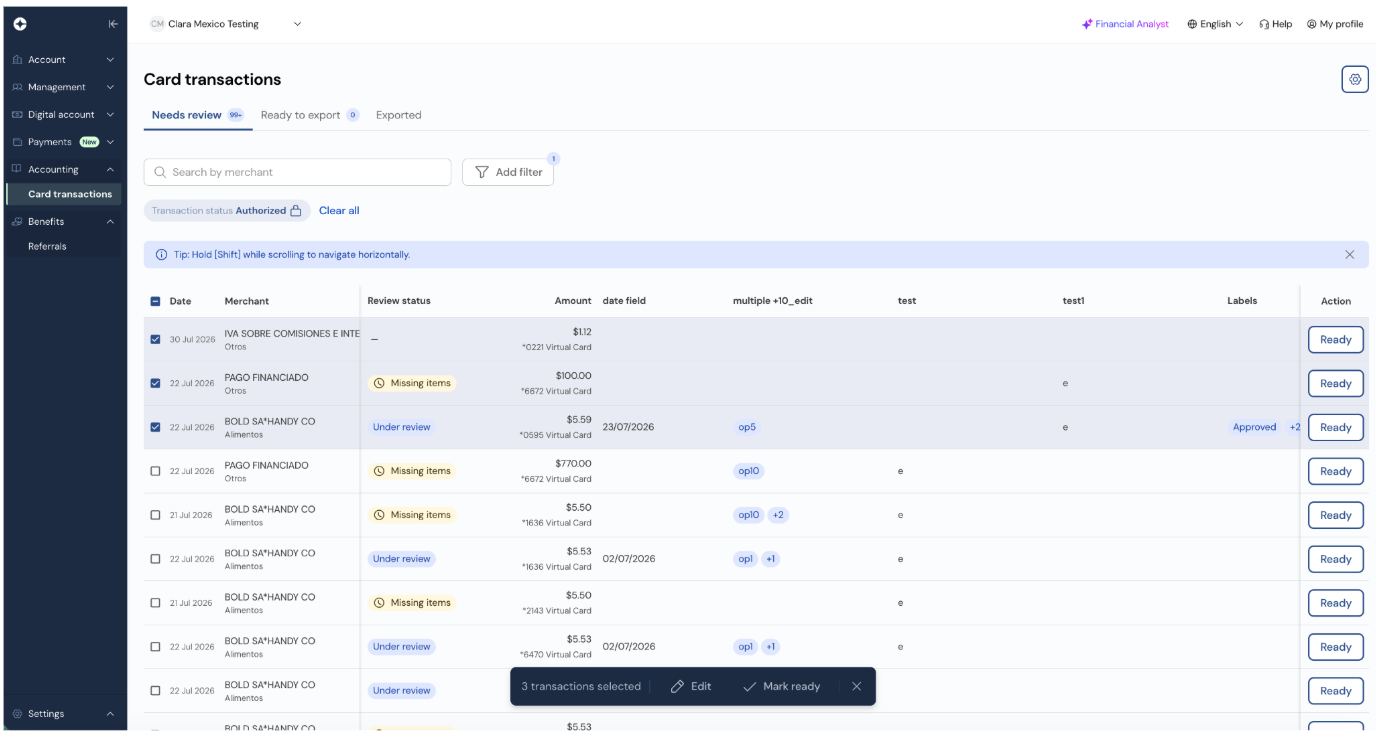Open table settings gear icon
This screenshot has width=1376, height=740.
tap(1355, 79)
